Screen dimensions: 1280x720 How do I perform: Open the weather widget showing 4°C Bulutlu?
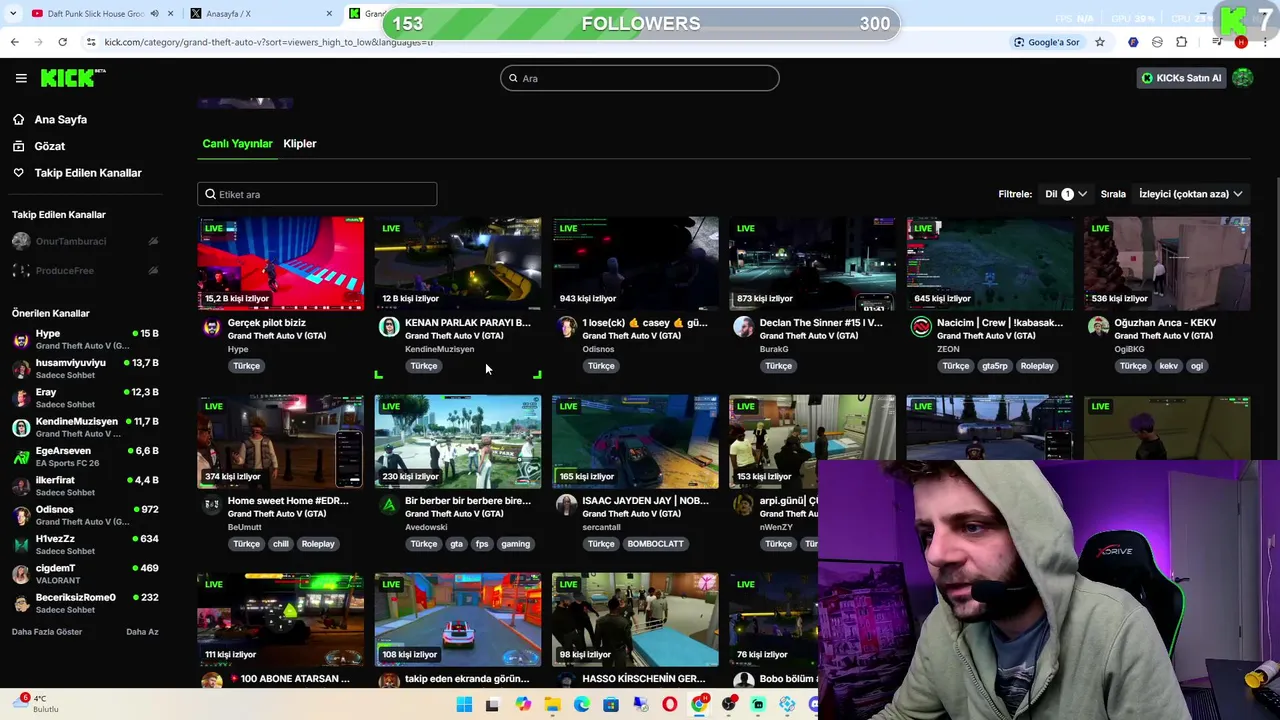coord(38,704)
